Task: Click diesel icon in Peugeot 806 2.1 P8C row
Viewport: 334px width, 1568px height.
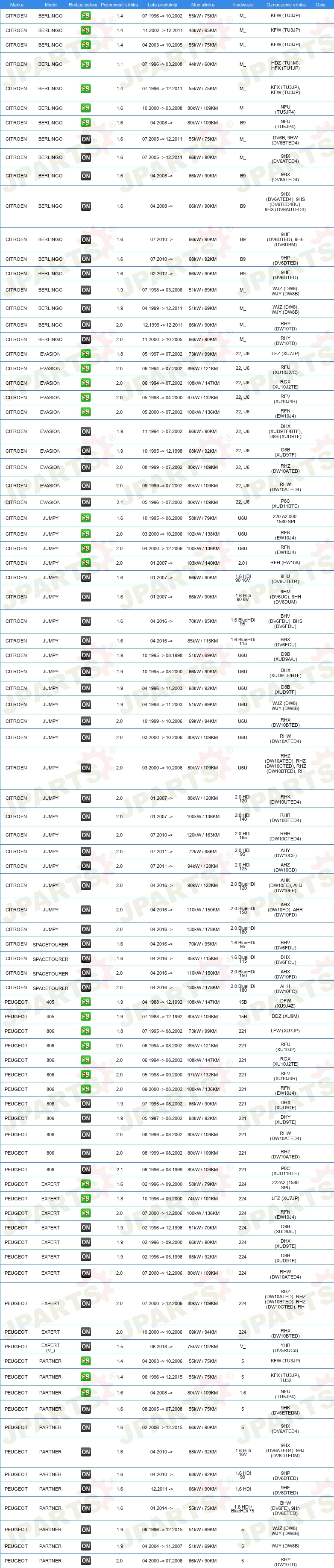Action: click(86, 1170)
